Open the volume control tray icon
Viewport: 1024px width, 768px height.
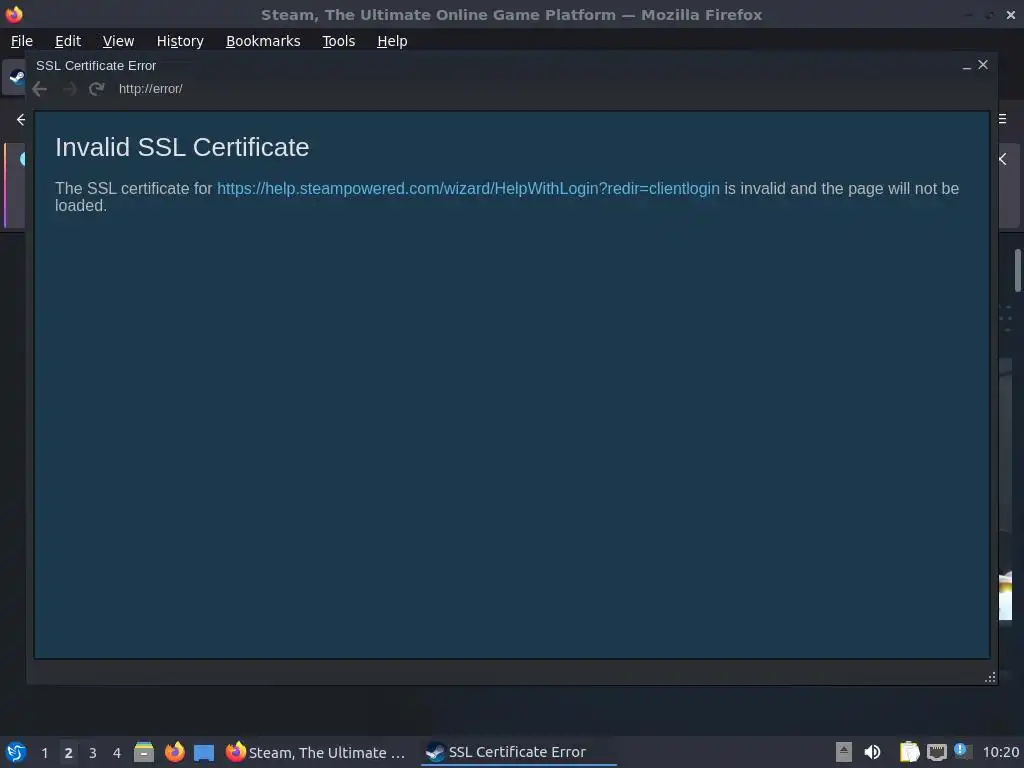point(872,752)
